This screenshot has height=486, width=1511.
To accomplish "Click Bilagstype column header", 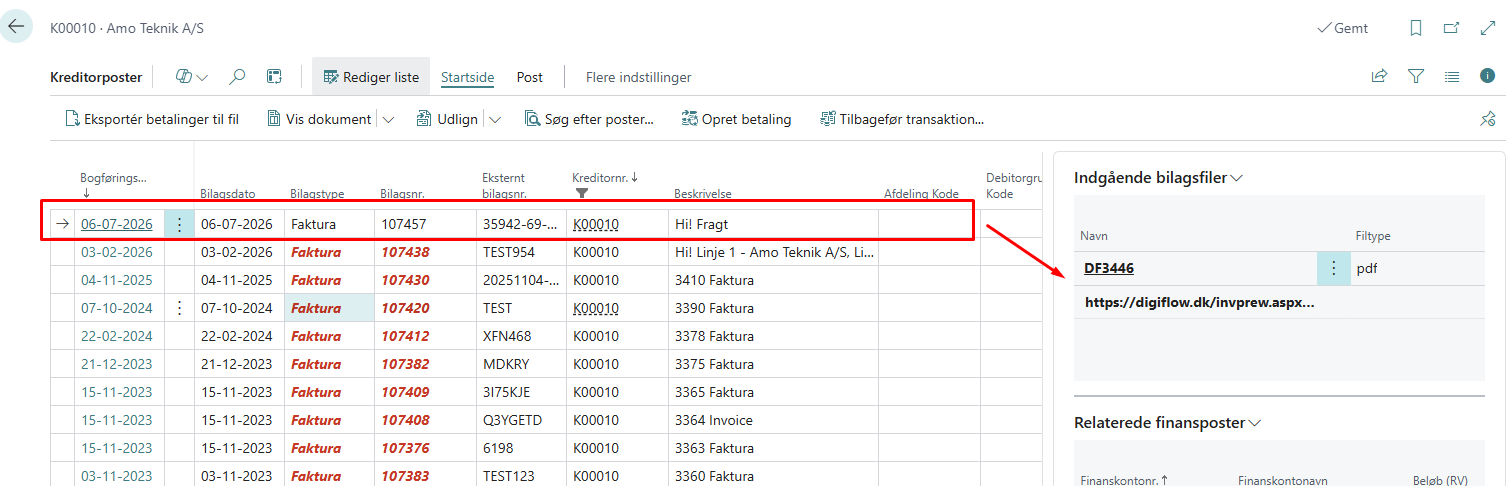I will pos(317,193).
